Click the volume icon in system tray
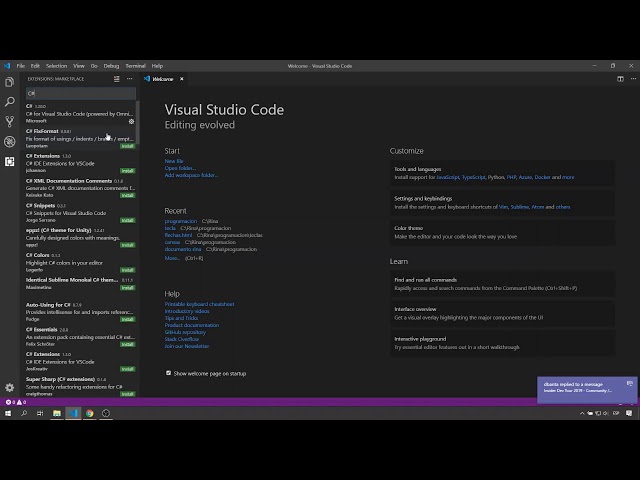640x480 pixels. 605,413
